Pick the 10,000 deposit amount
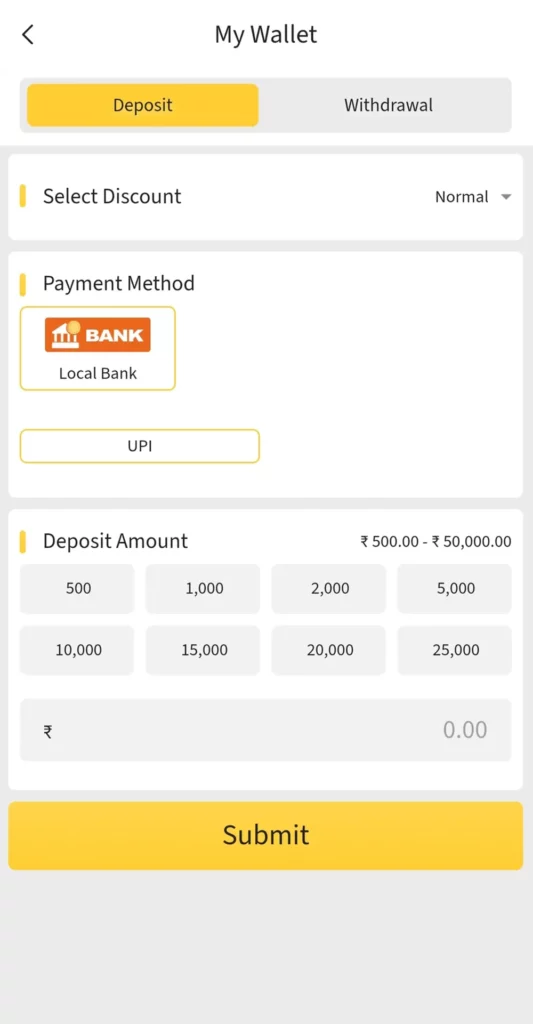This screenshot has height=1024, width=533. 77,650
